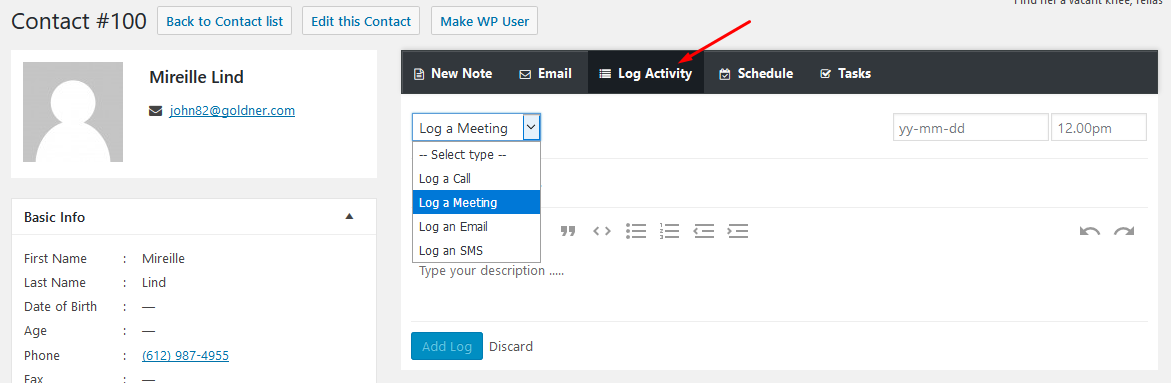
Task: Choose '-- Select type --' option
Action: coord(476,155)
